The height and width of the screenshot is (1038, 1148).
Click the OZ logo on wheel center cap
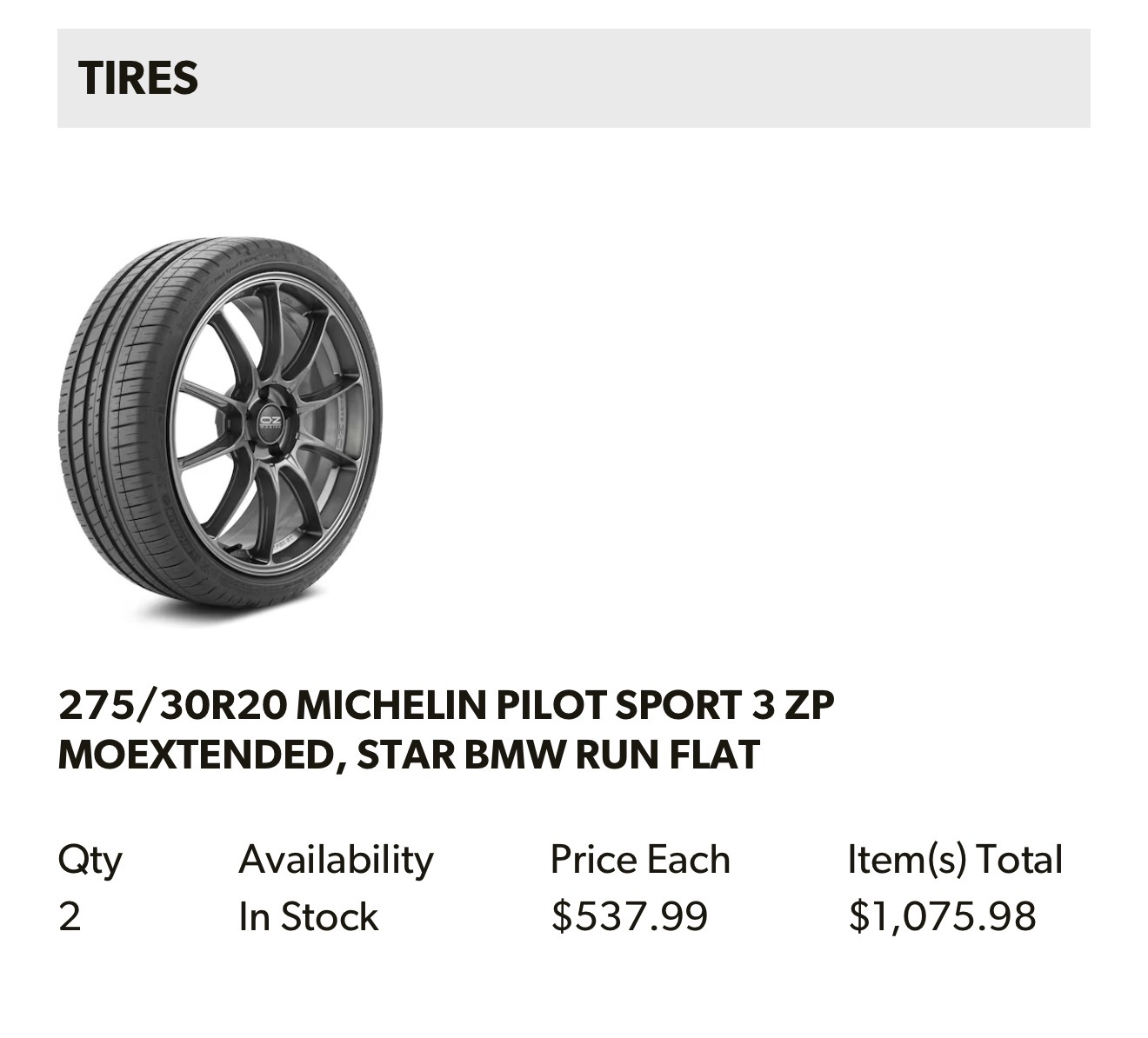click(x=270, y=423)
